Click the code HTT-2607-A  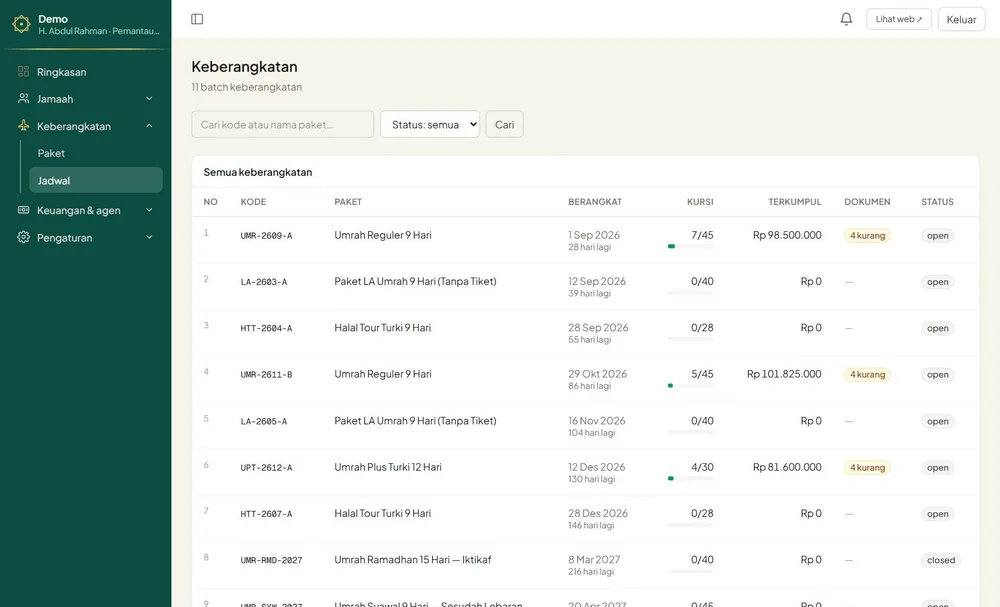(x=266, y=514)
